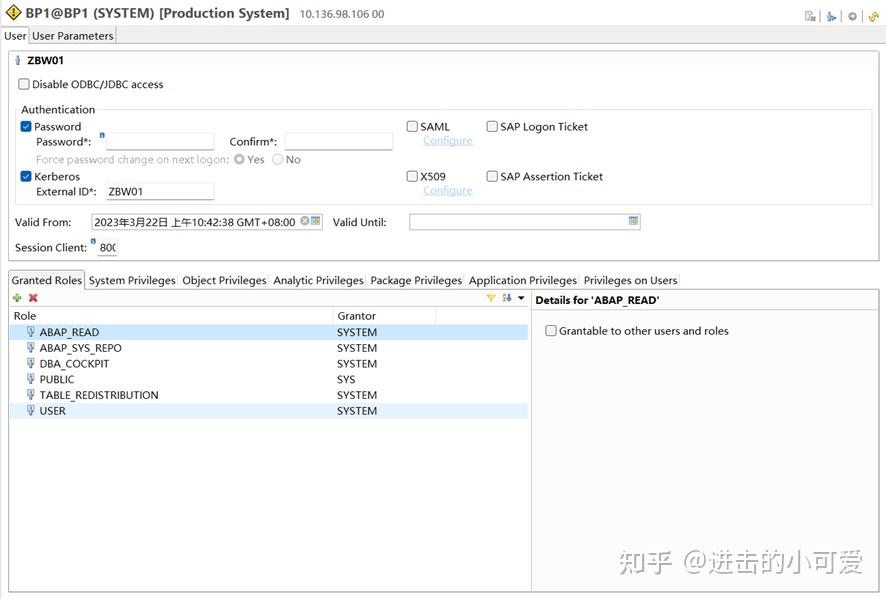The image size is (886, 599).
Task: Click the yellow filter icon above roles list
Action: (x=491, y=298)
